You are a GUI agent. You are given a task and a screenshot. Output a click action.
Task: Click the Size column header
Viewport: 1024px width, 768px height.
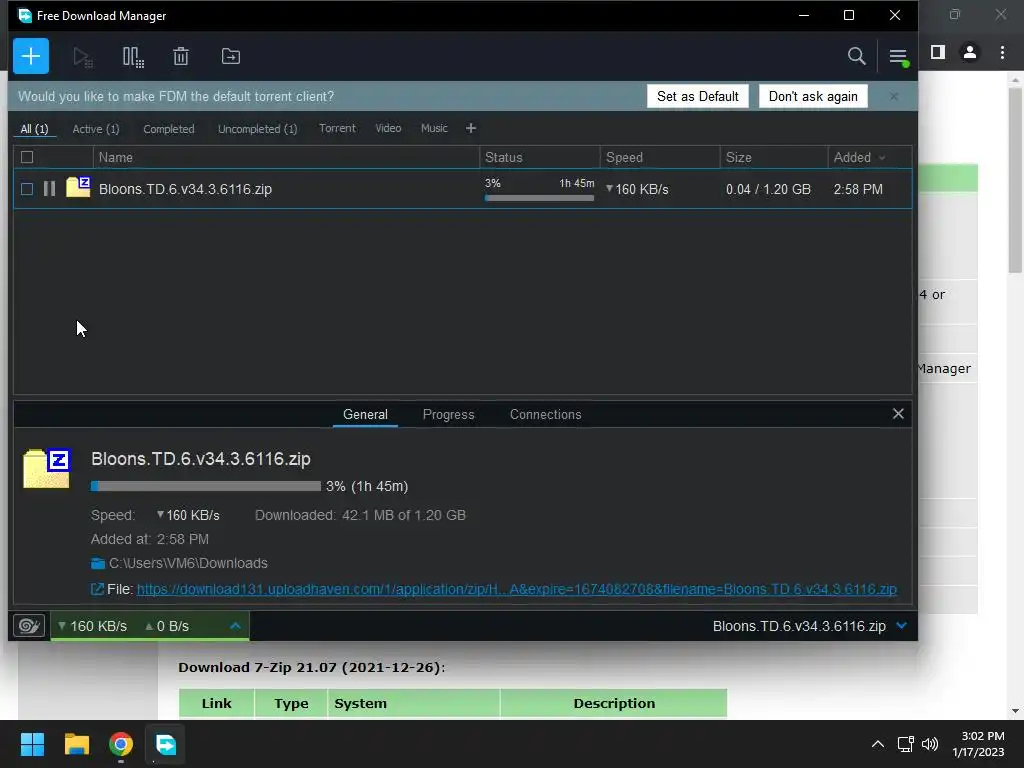click(774, 157)
